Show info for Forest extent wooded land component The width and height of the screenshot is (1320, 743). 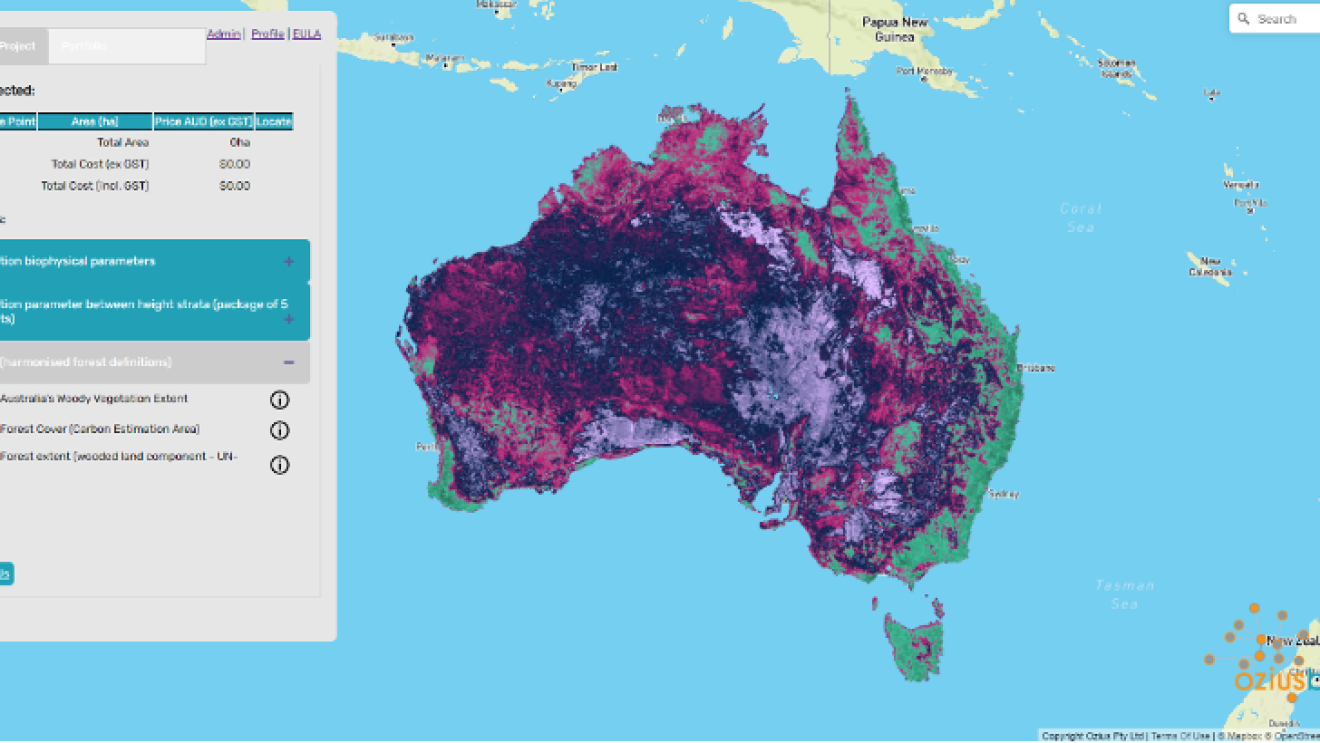click(x=280, y=465)
